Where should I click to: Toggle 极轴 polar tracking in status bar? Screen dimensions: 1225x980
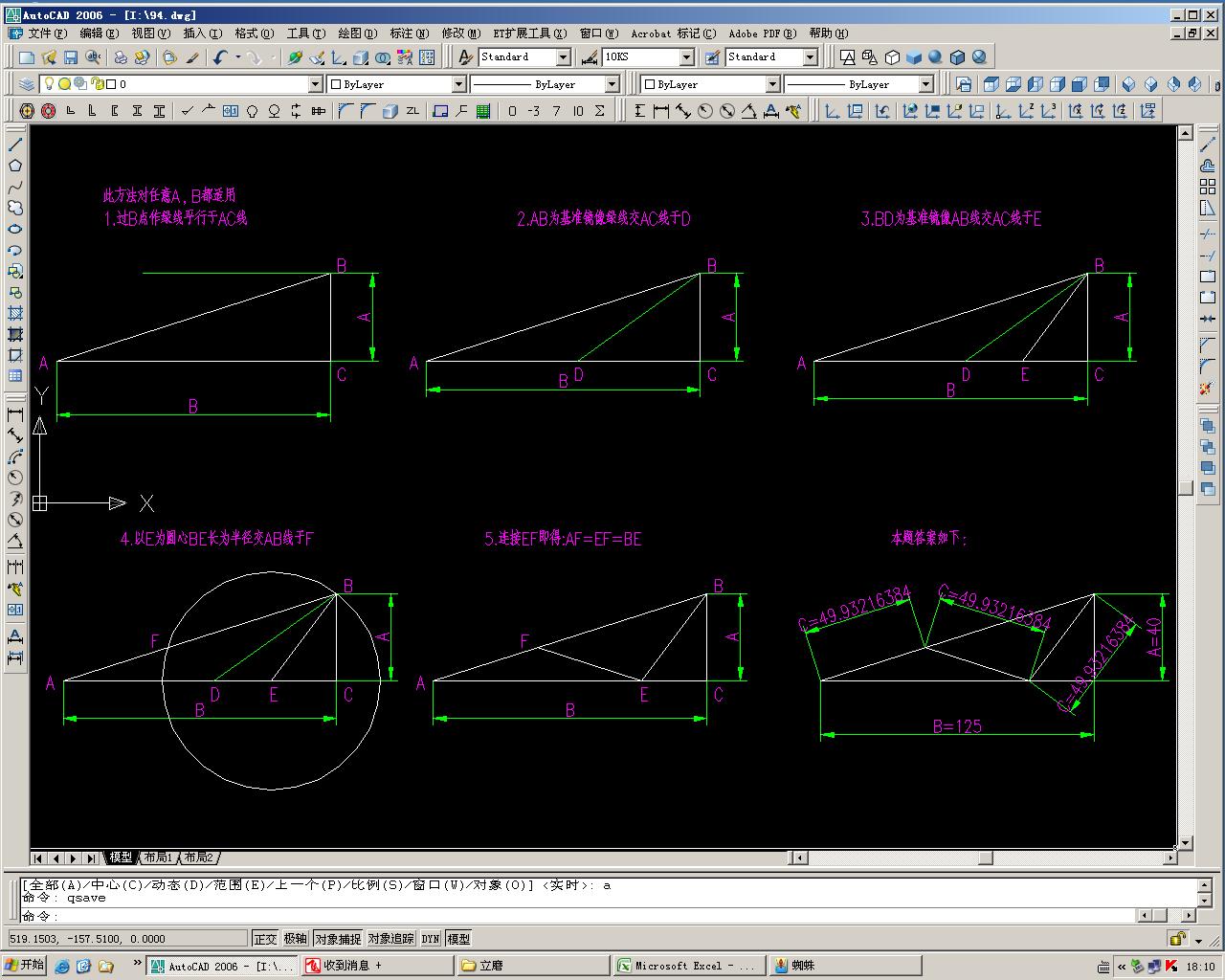296,939
